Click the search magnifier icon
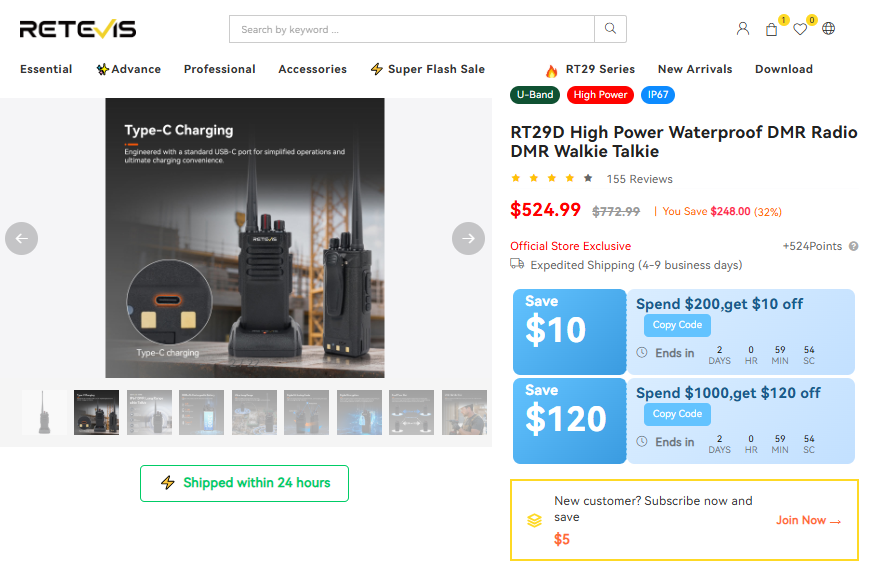The height and width of the screenshot is (573, 873). point(610,29)
